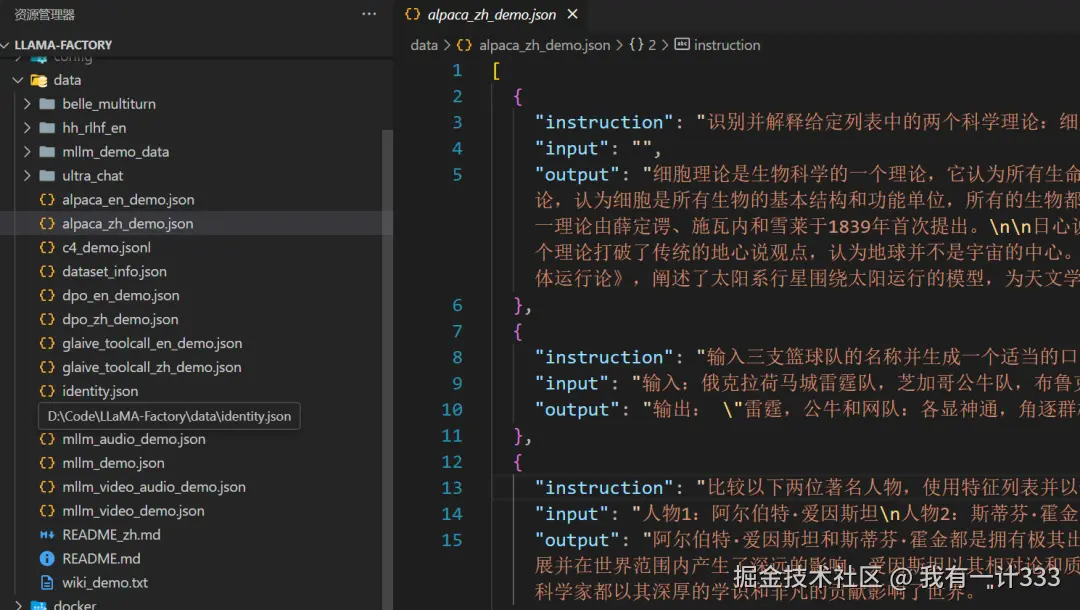The image size is (1080, 610).
Task: Select alpaca_zh_demo.json in explorer
Action: click(x=127, y=224)
